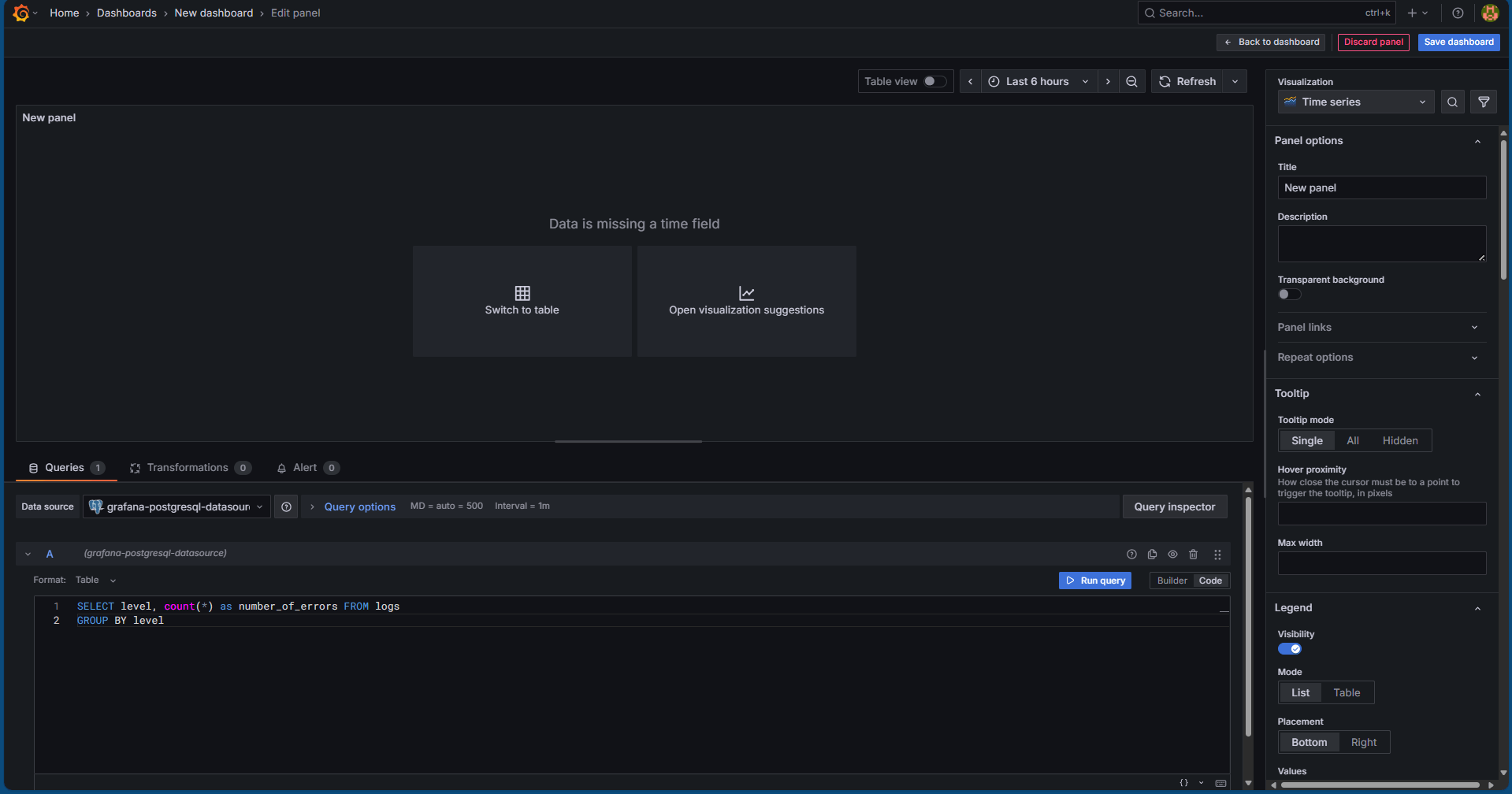
Task: Duplicate query A
Action: [x=1152, y=554]
